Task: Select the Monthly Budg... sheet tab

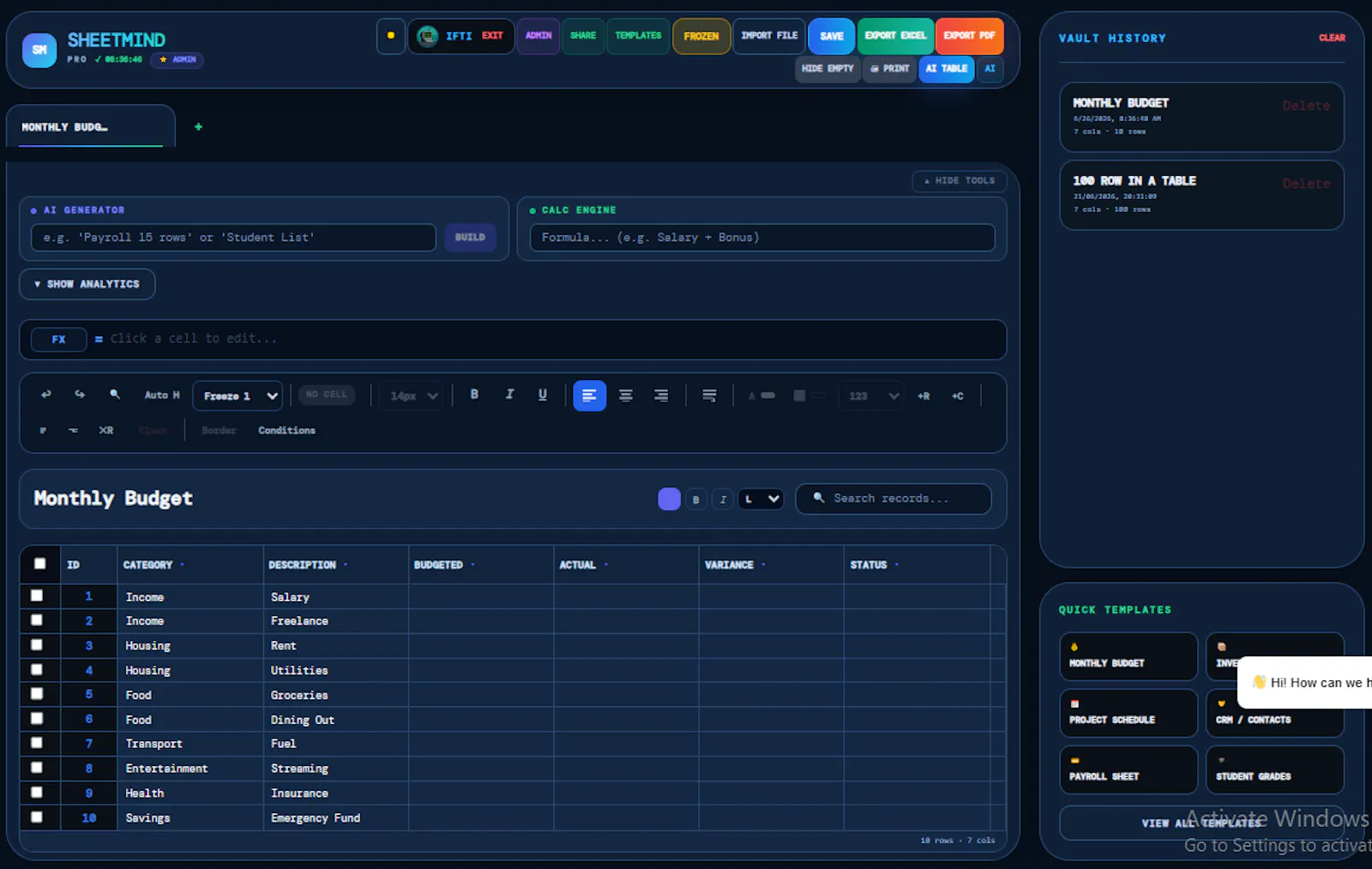Action: click(x=90, y=127)
